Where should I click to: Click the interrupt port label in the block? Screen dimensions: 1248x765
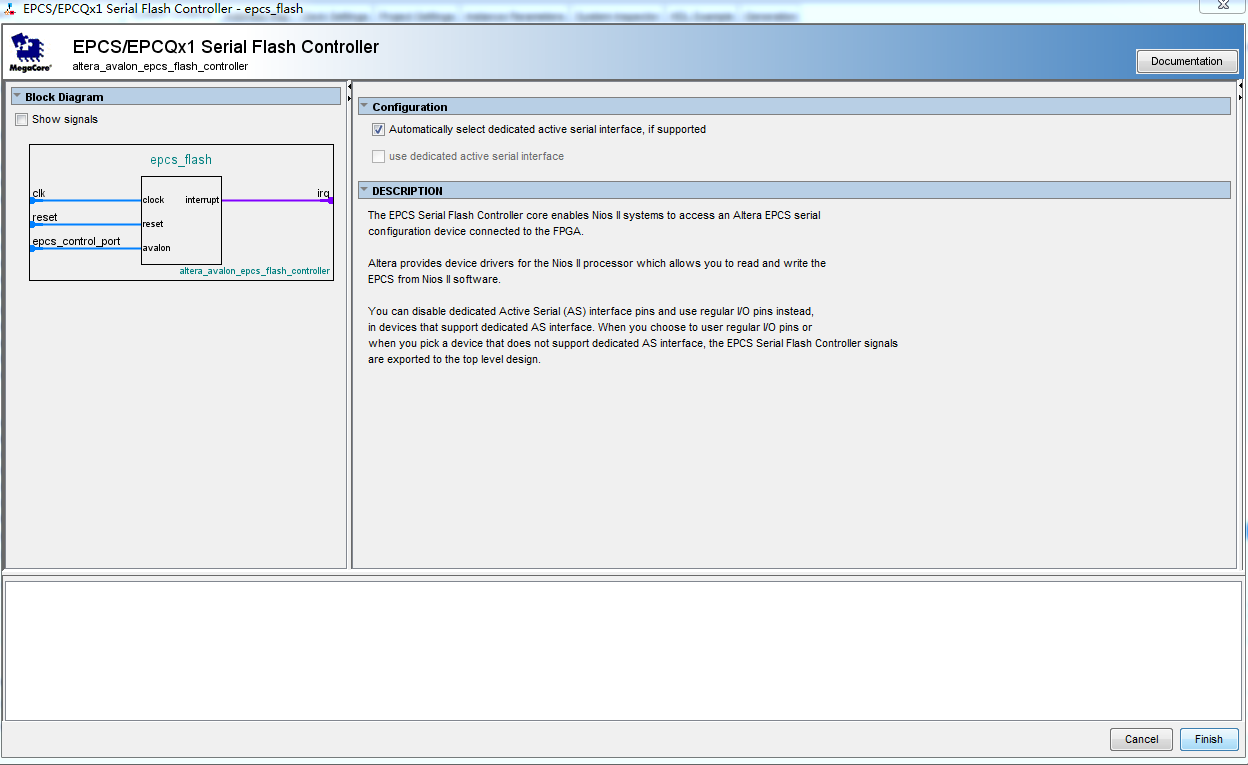tap(202, 200)
